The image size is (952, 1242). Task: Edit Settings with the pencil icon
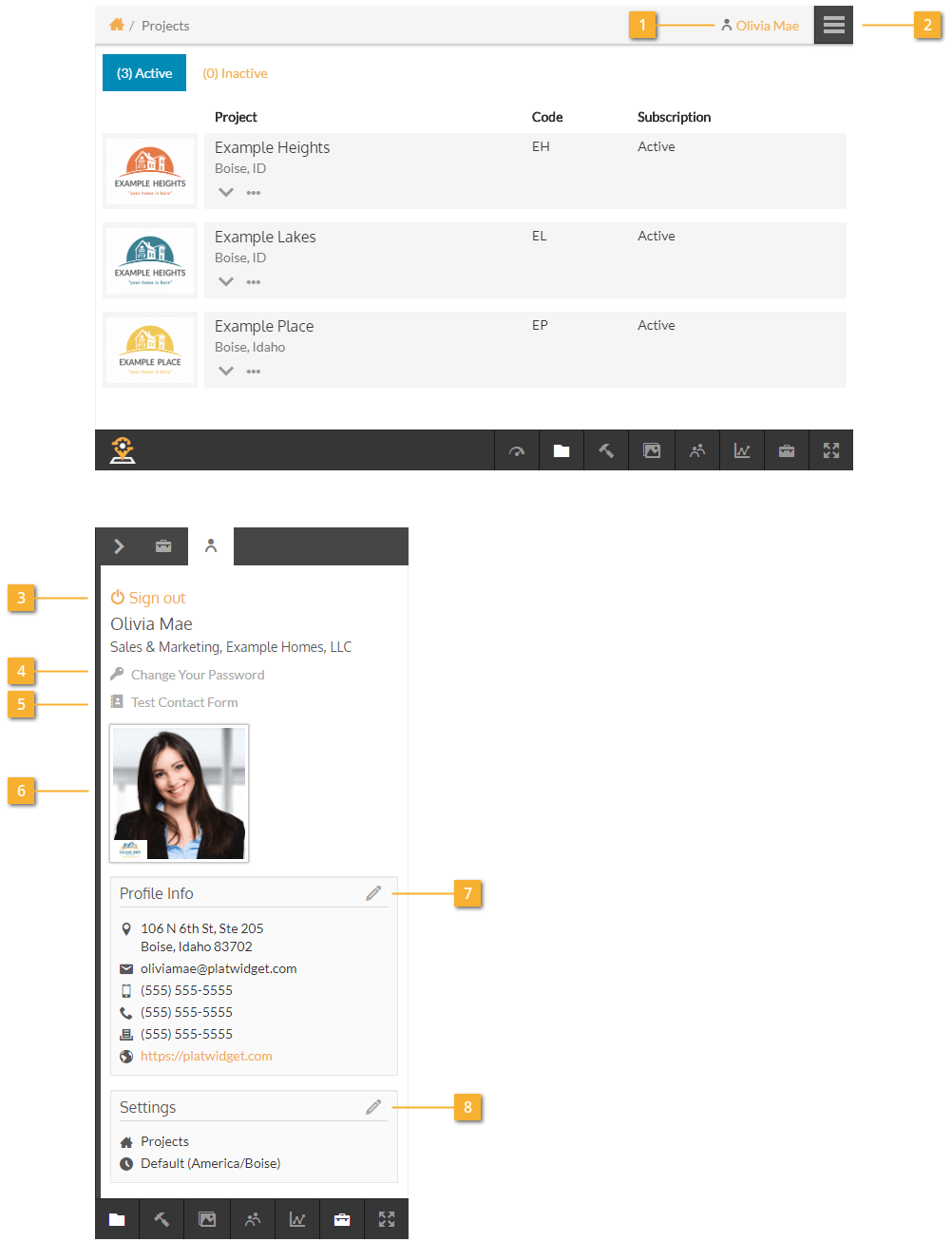[373, 1107]
